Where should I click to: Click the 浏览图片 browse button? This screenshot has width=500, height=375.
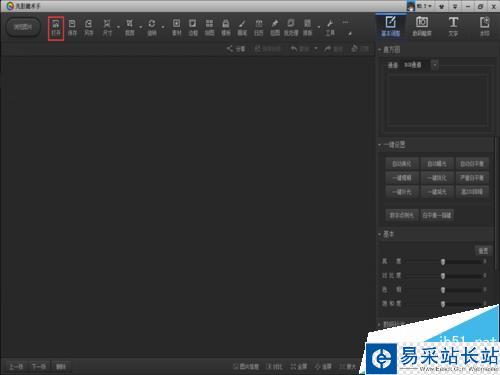pos(23,27)
